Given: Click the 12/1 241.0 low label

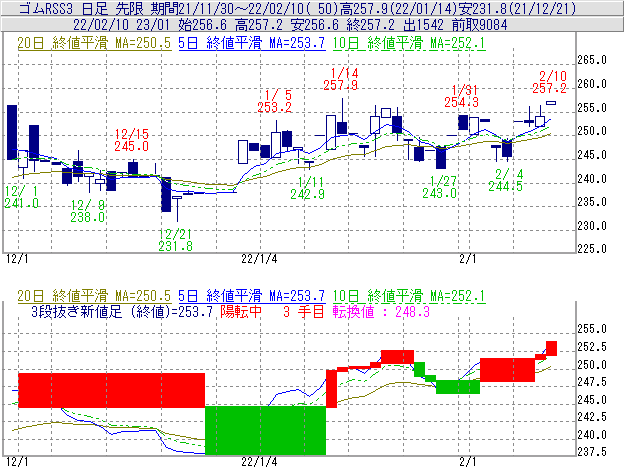Looking at the screenshot, I should pos(21,197).
